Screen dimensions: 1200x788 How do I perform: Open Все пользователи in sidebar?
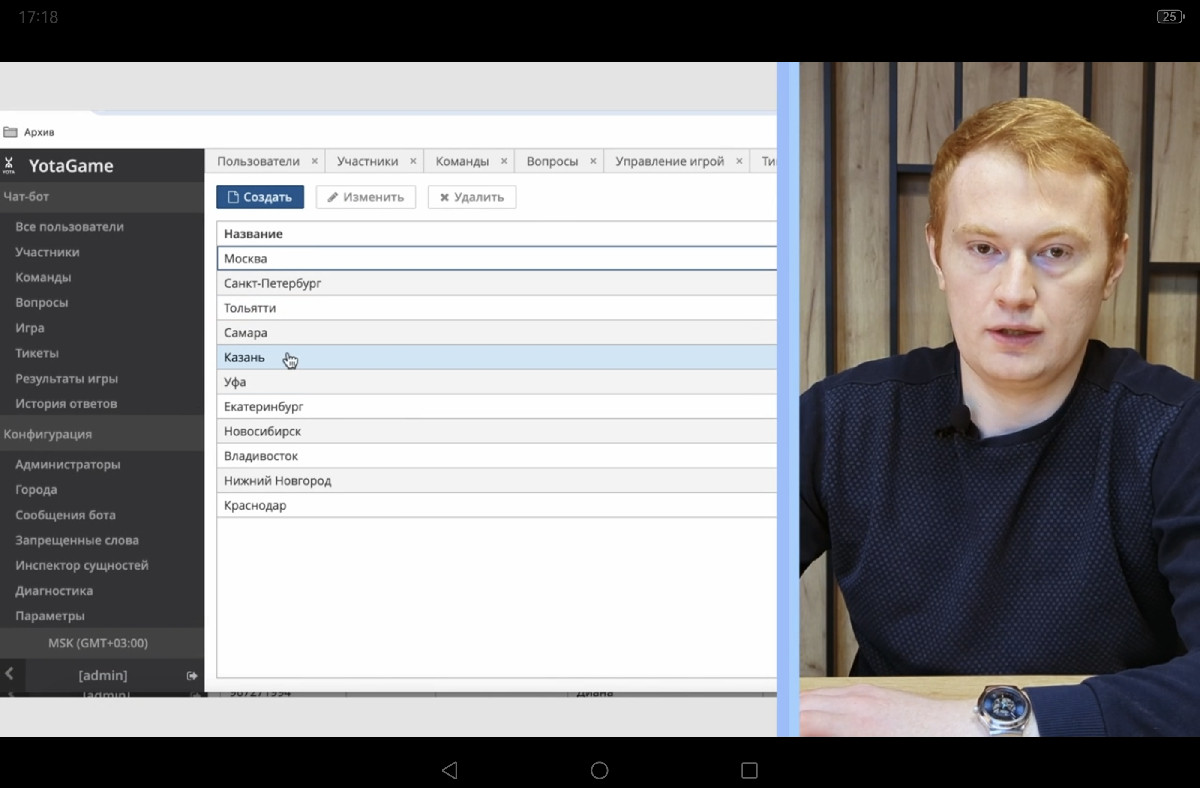coord(70,227)
